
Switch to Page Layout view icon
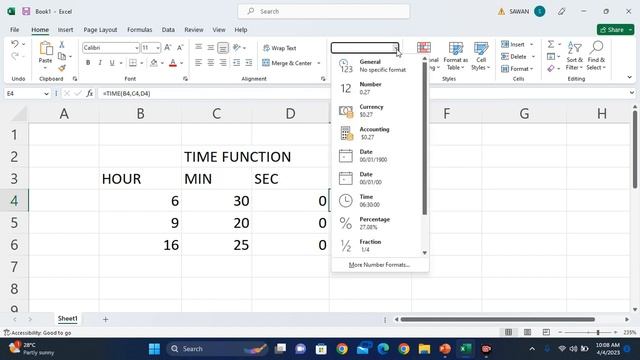tap(527, 332)
